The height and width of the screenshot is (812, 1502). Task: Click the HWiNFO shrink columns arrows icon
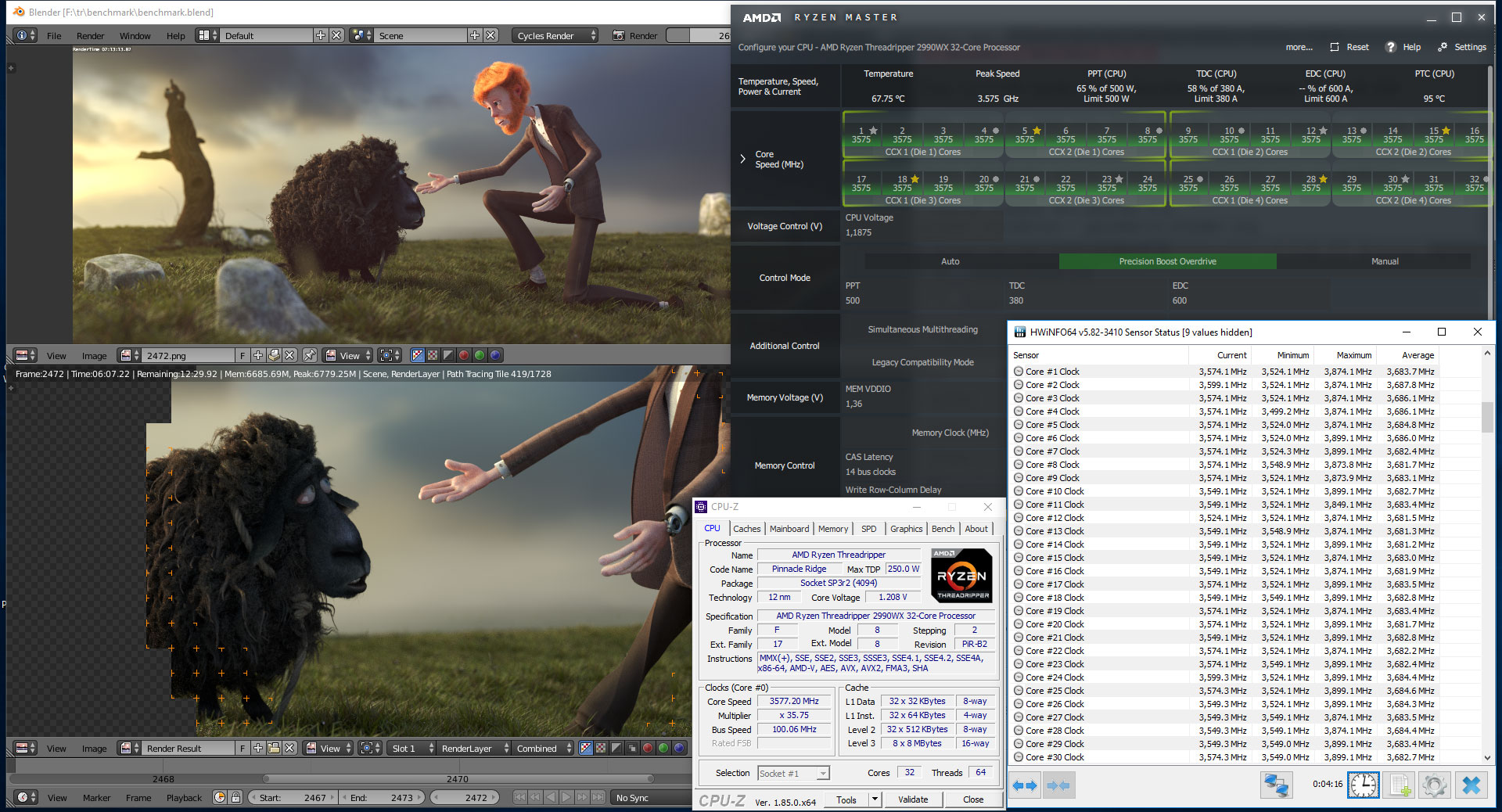pyautogui.click(x=1058, y=785)
